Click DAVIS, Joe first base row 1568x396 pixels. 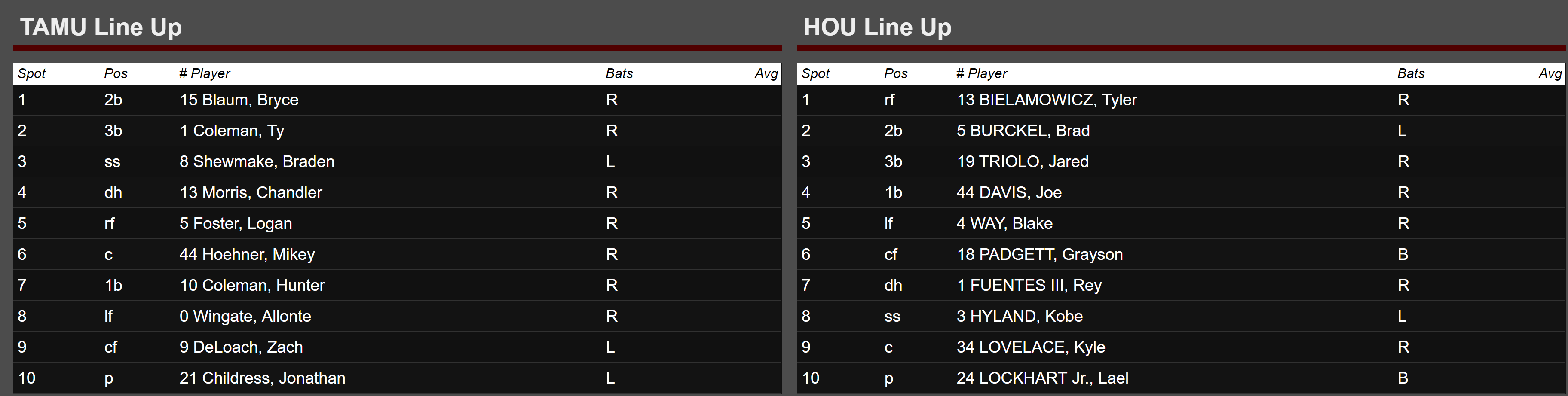pyautogui.click(x=1181, y=192)
